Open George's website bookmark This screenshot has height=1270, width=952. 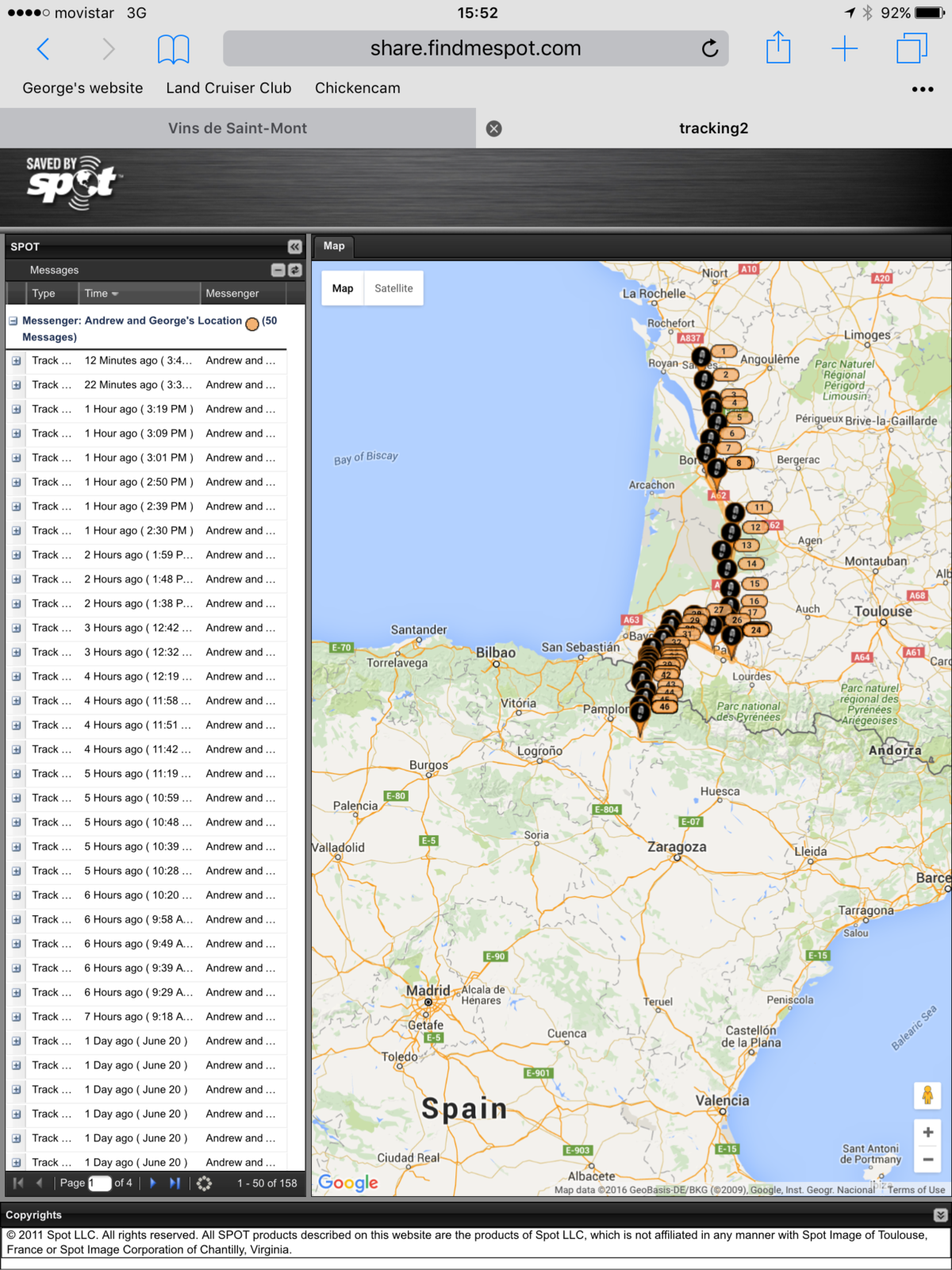pyautogui.click(x=83, y=88)
